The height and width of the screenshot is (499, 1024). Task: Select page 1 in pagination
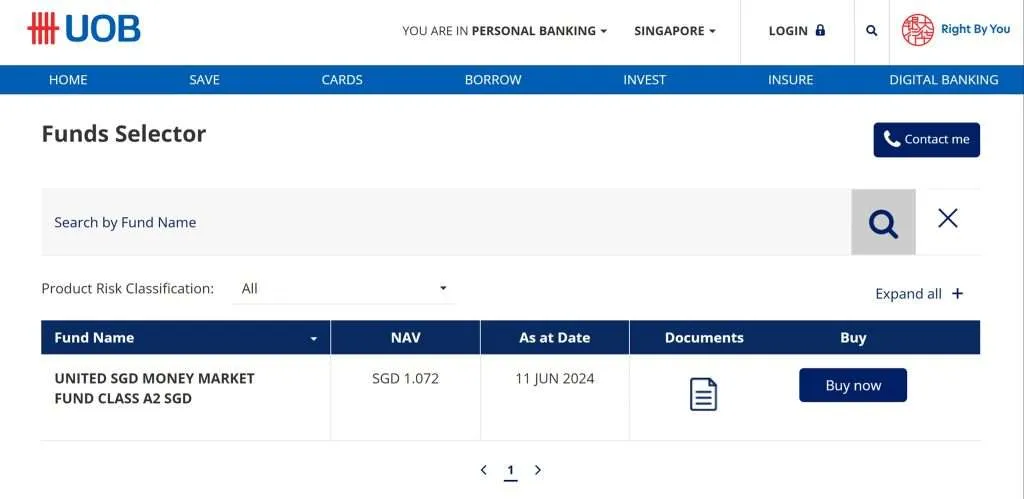pyautogui.click(x=511, y=470)
